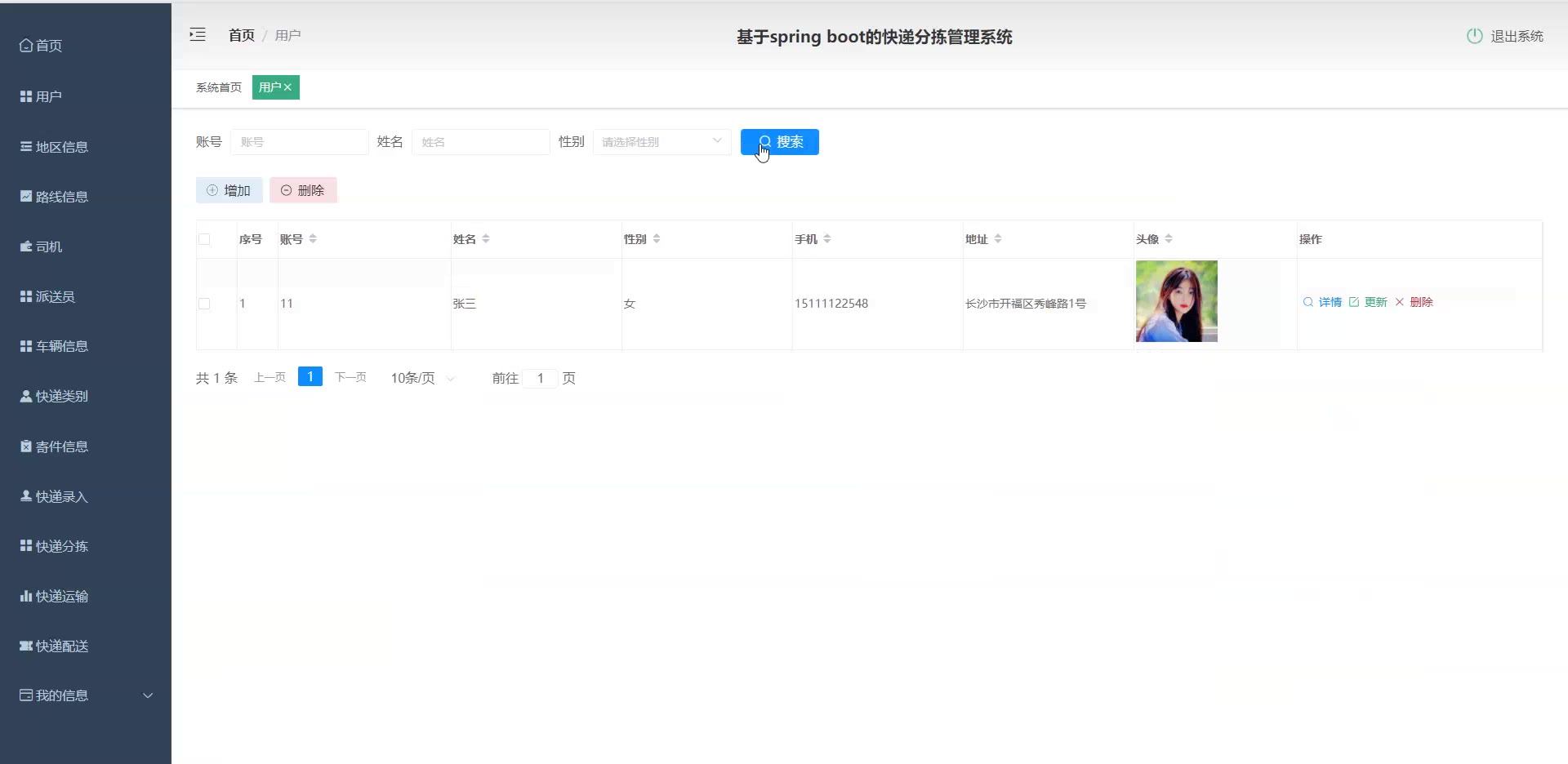Click the 增加 button to add user

click(x=229, y=190)
